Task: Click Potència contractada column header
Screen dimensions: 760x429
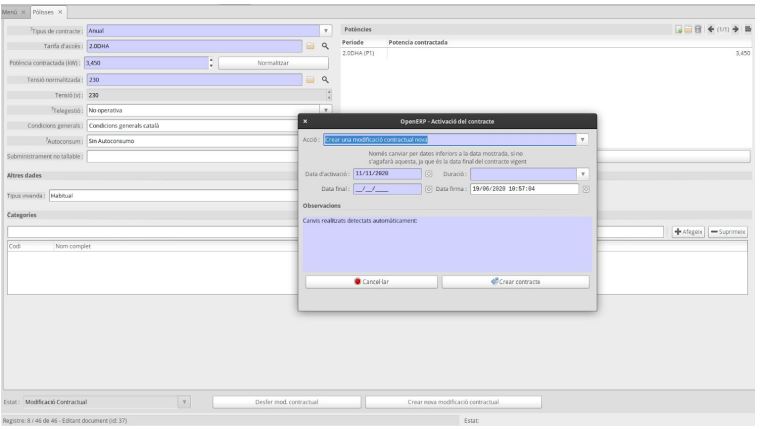Action: point(418,43)
